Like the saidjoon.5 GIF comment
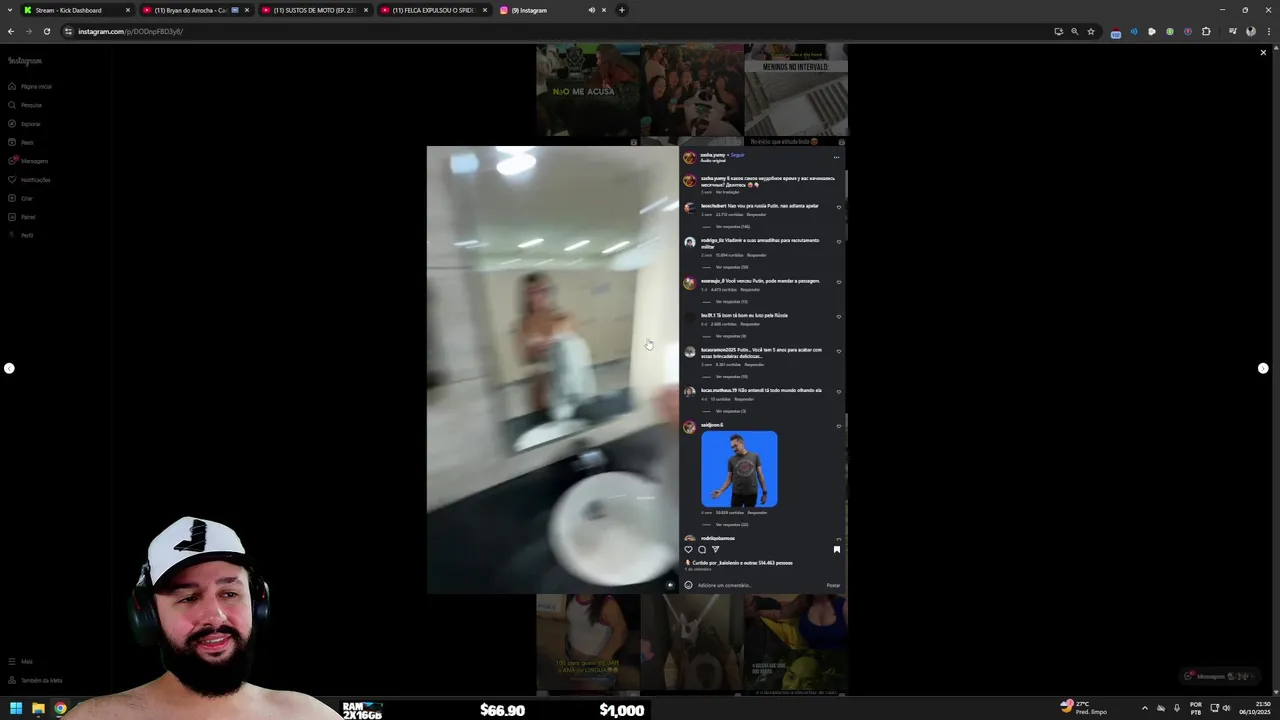 (838, 426)
